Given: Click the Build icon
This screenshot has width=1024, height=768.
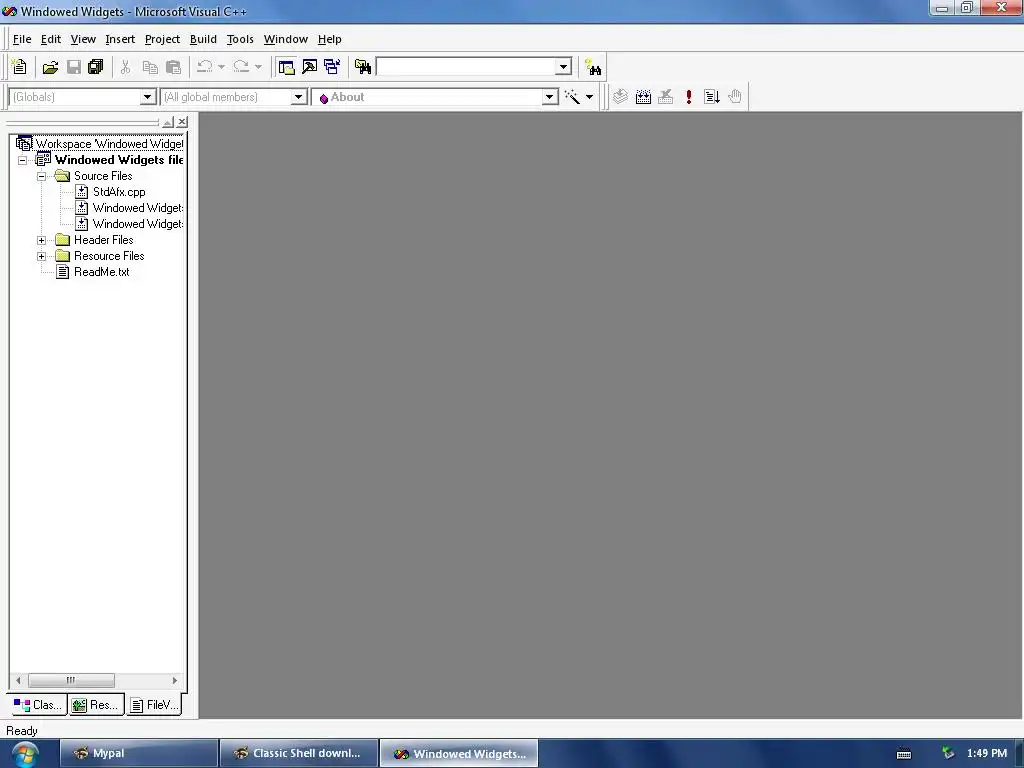Looking at the screenshot, I should [643, 97].
